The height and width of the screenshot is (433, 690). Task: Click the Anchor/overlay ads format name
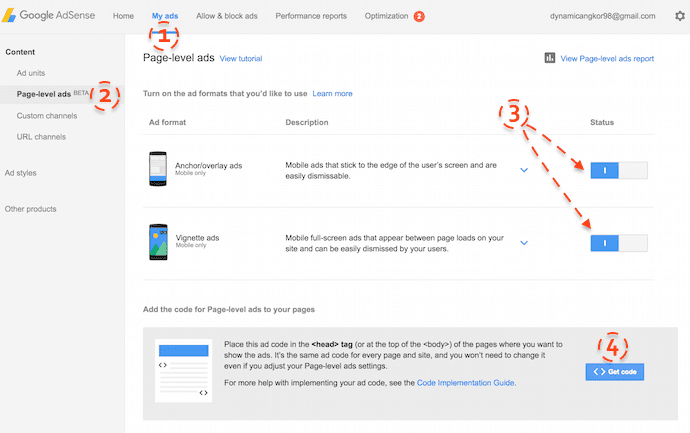tap(209, 166)
